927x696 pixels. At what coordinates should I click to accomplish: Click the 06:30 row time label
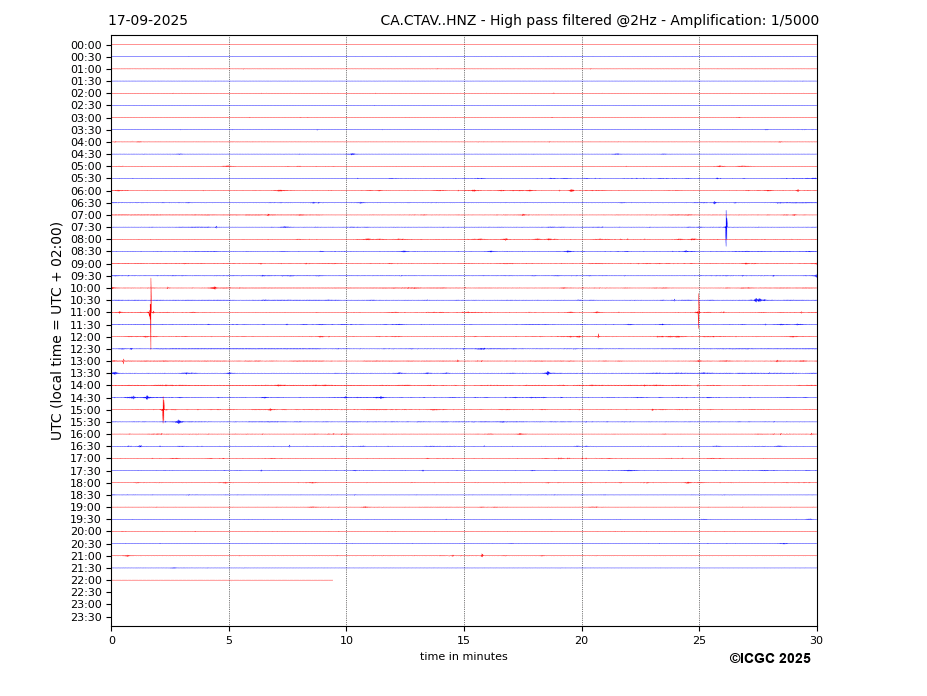[x=86, y=203]
